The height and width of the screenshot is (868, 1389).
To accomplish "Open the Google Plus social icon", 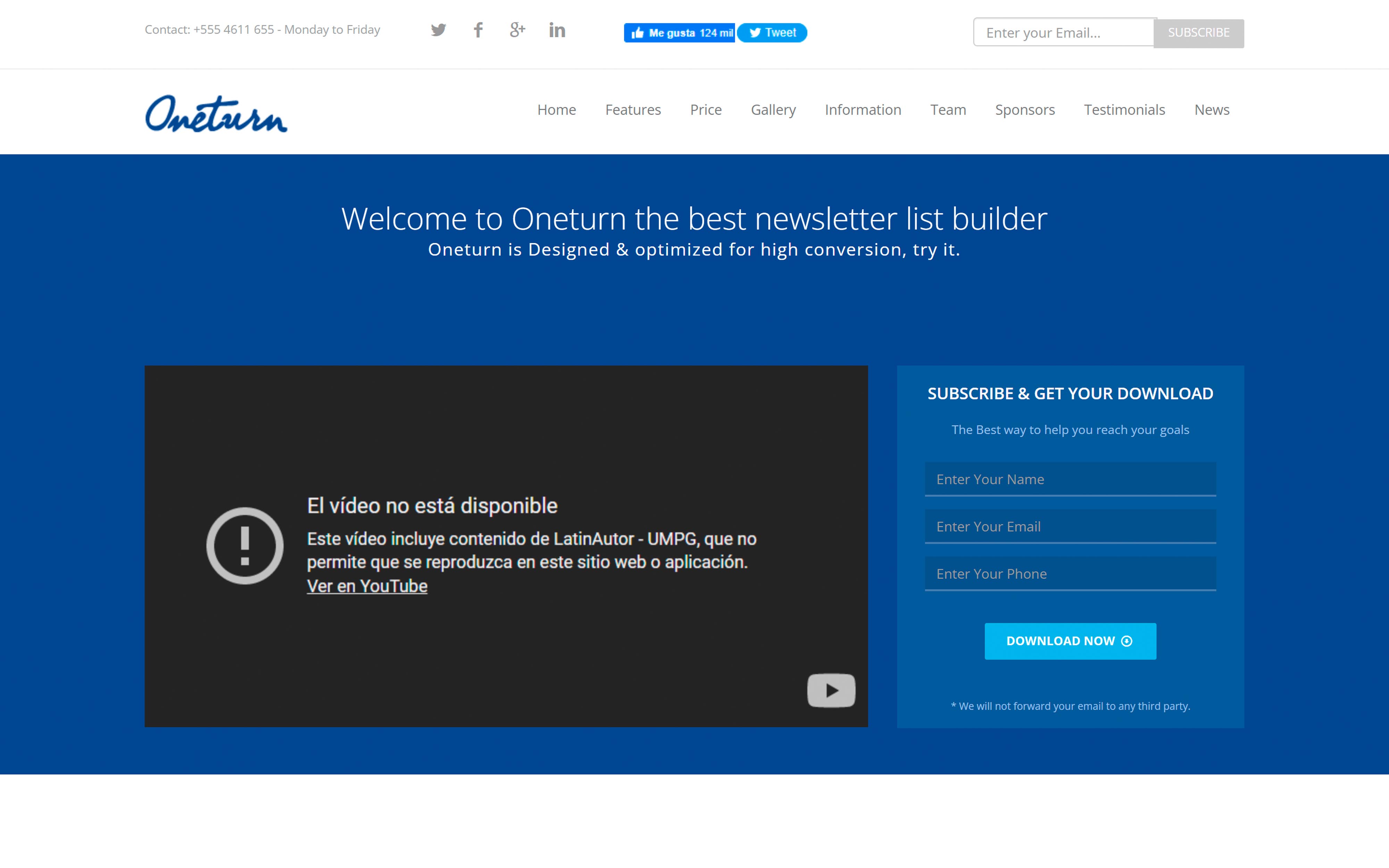I will click(517, 30).
